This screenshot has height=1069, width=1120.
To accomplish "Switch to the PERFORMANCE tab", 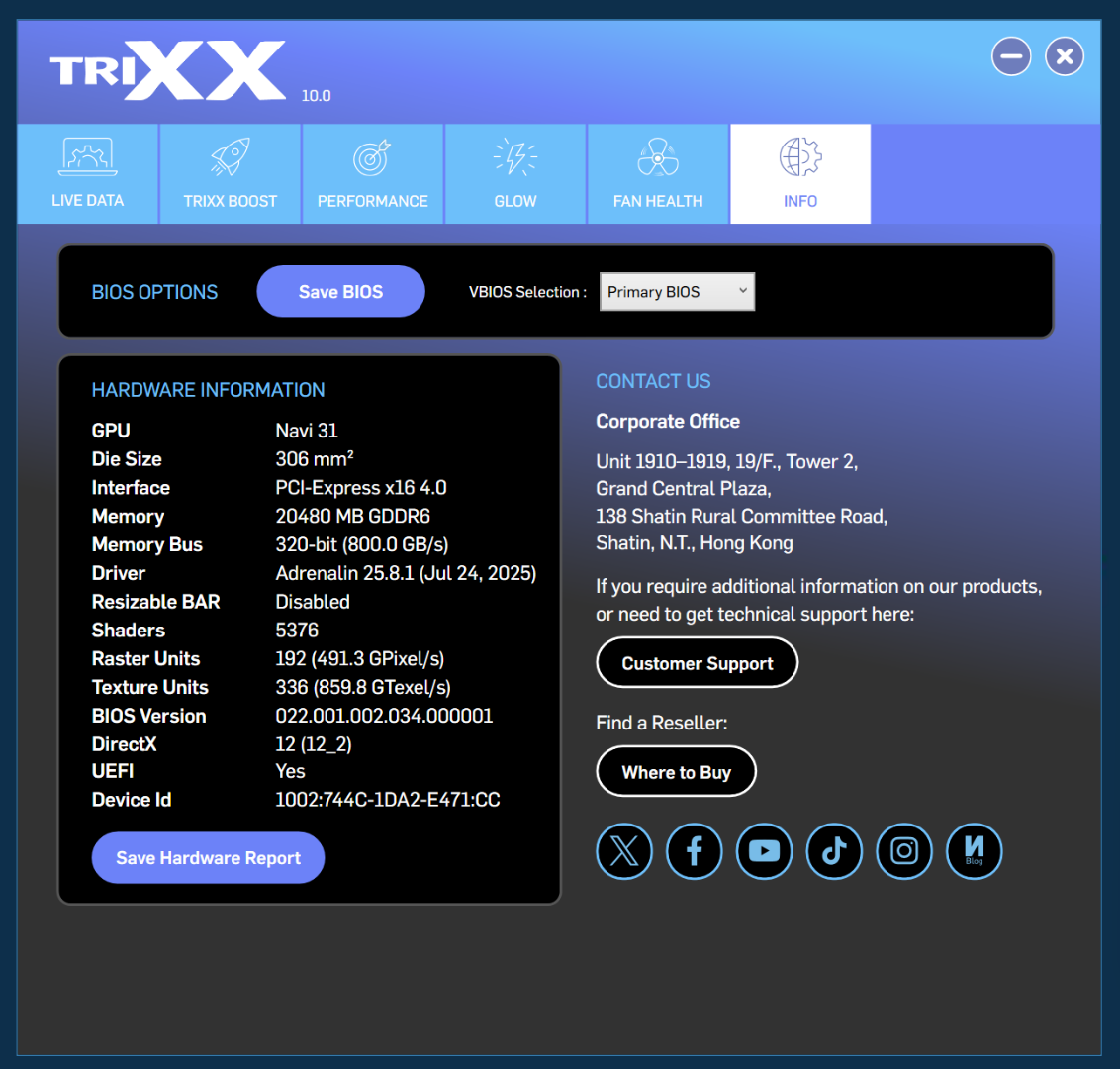I will coord(373,173).
